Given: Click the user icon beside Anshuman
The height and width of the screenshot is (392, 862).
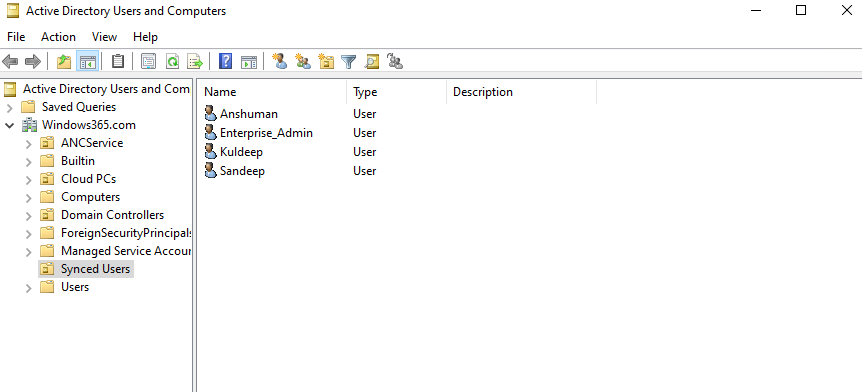Looking at the screenshot, I should (x=211, y=113).
